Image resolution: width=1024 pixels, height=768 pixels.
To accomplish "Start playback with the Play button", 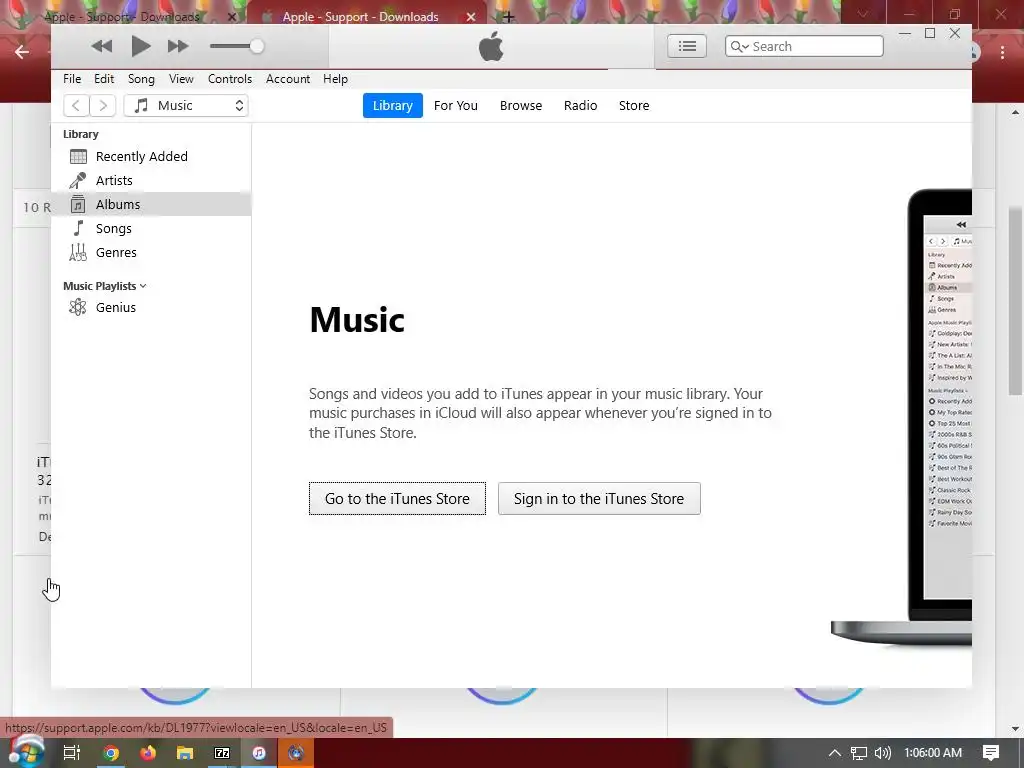I will (140, 46).
